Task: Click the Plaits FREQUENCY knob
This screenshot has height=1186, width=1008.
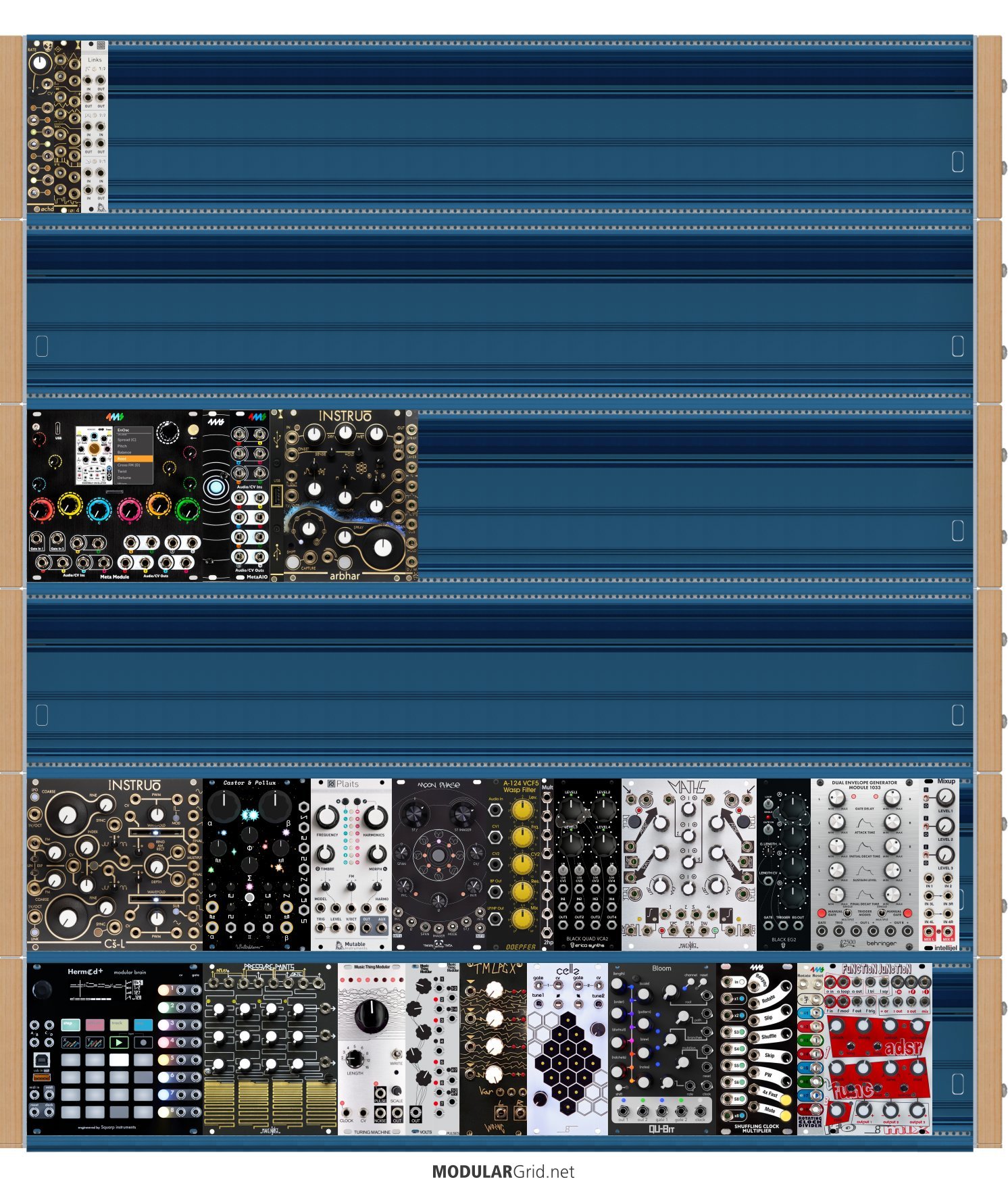Action: [x=328, y=817]
